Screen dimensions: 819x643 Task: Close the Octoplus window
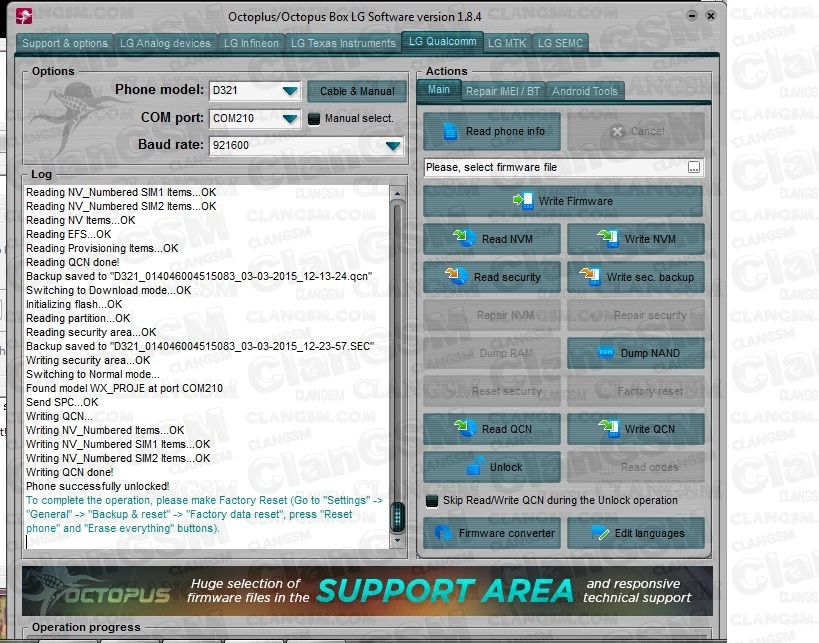pos(710,16)
